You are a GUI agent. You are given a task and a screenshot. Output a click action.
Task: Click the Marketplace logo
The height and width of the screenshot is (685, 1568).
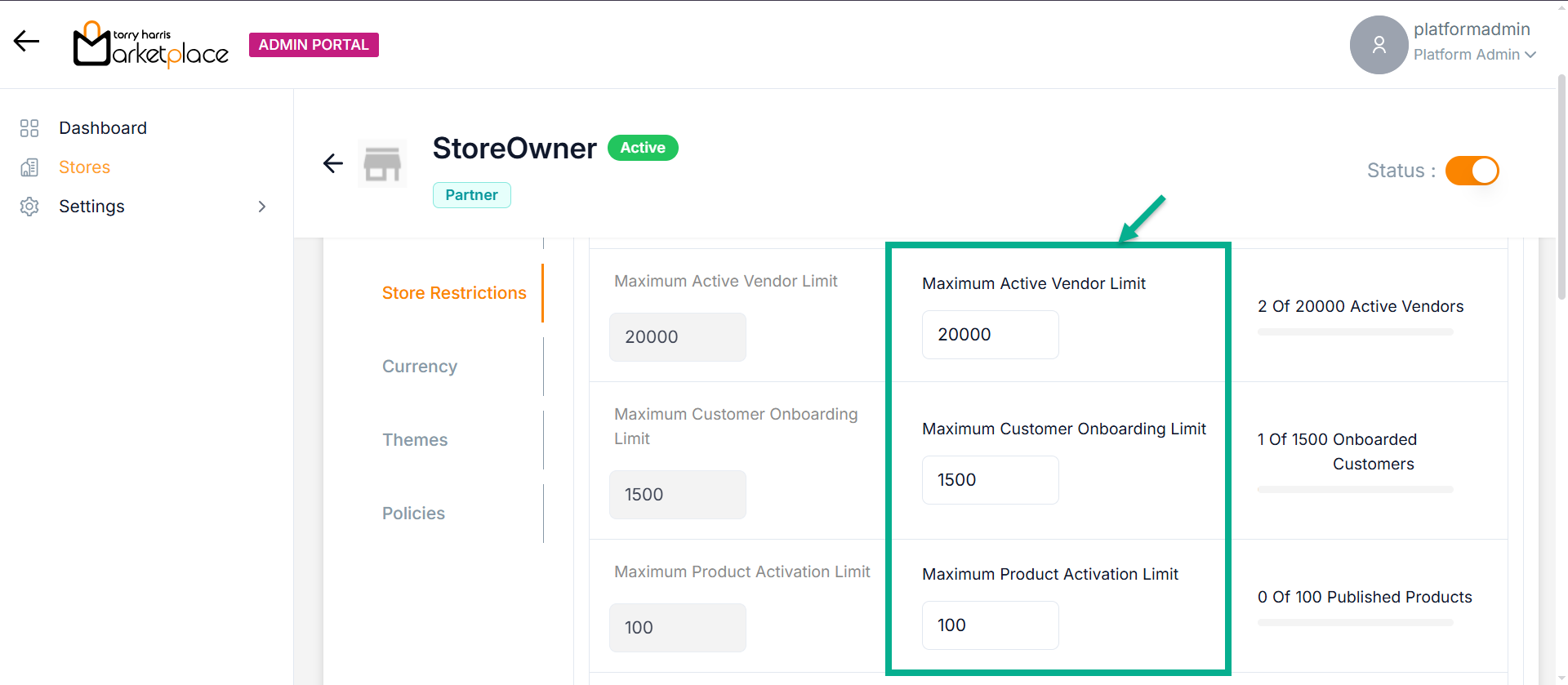[x=151, y=45]
